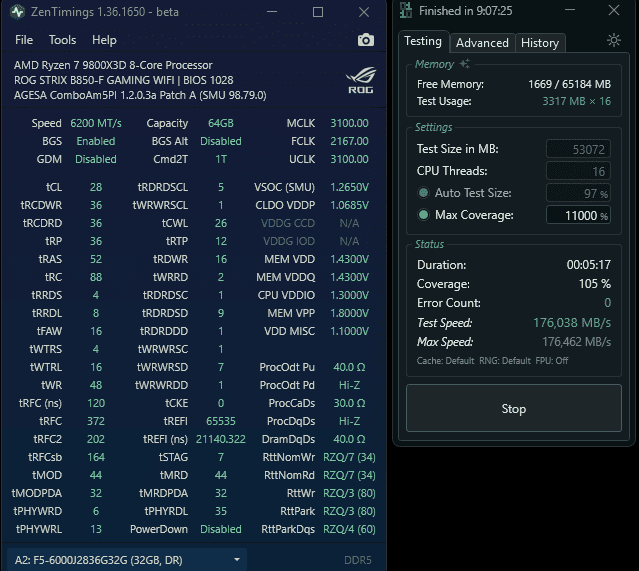
Task: Click the tRAS value 52
Action: pyautogui.click(x=96, y=259)
